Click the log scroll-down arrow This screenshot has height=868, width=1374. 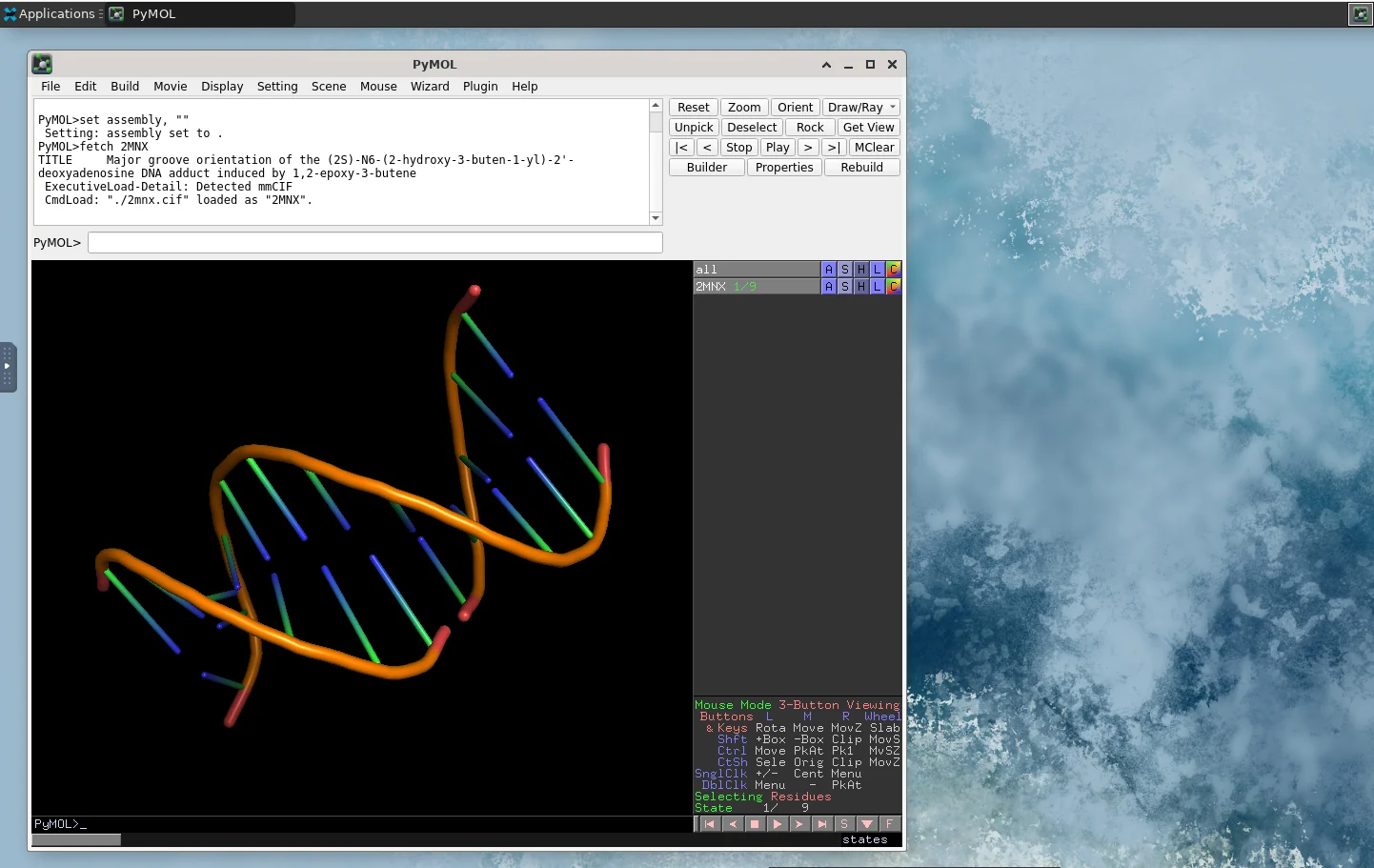[656, 218]
